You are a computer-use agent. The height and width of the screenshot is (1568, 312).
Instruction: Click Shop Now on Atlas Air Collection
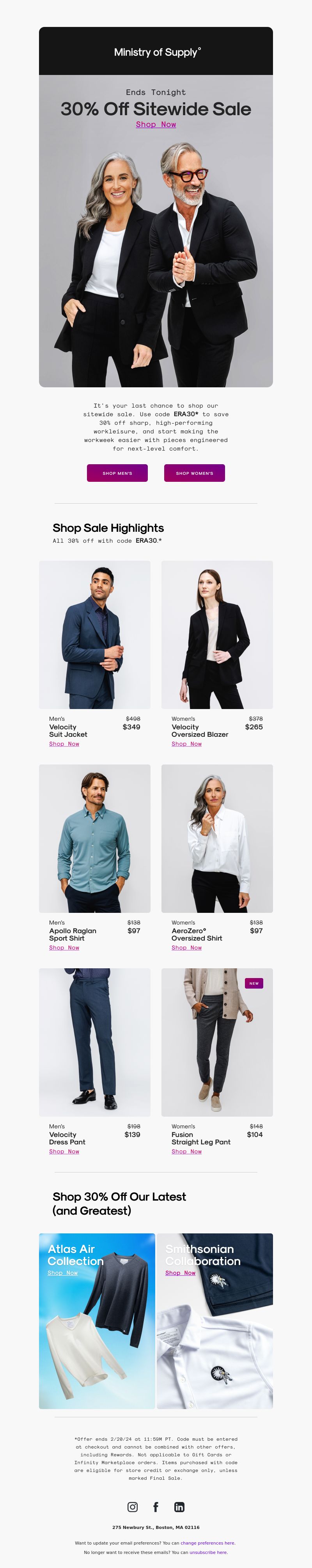(63, 1273)
